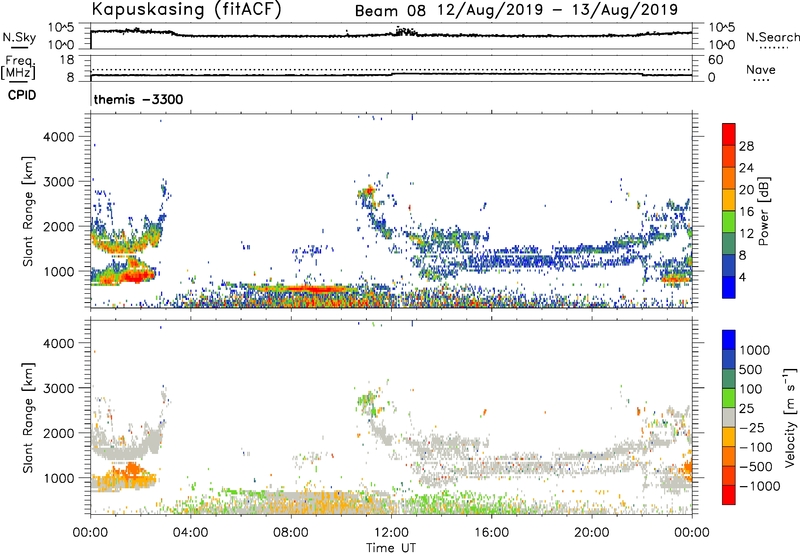Image resolution: width=800 pixels, height=554 pixels.
Task: Select the Freq. [MHz] axis label
Action: tap(18, 67)
